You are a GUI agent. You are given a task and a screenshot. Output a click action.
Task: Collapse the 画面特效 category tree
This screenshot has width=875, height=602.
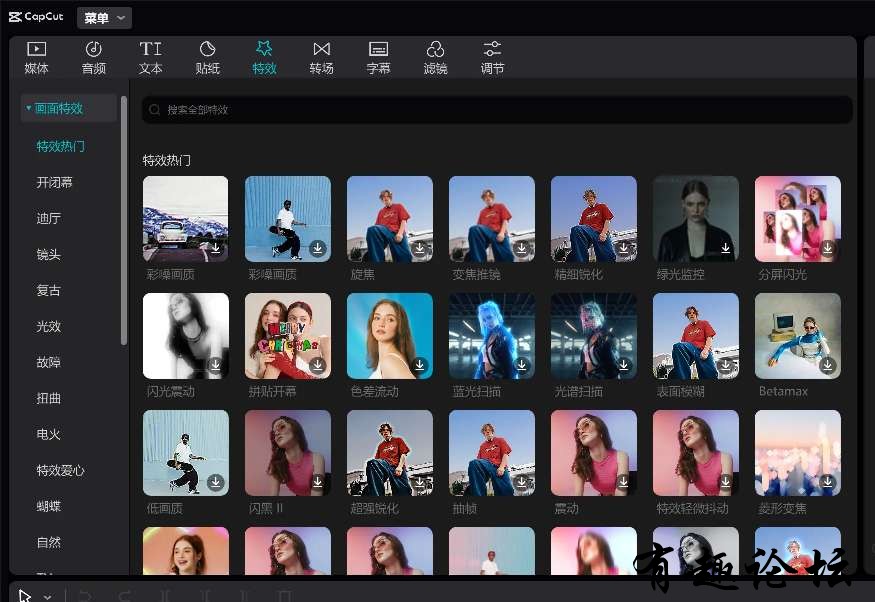point(28,108)
